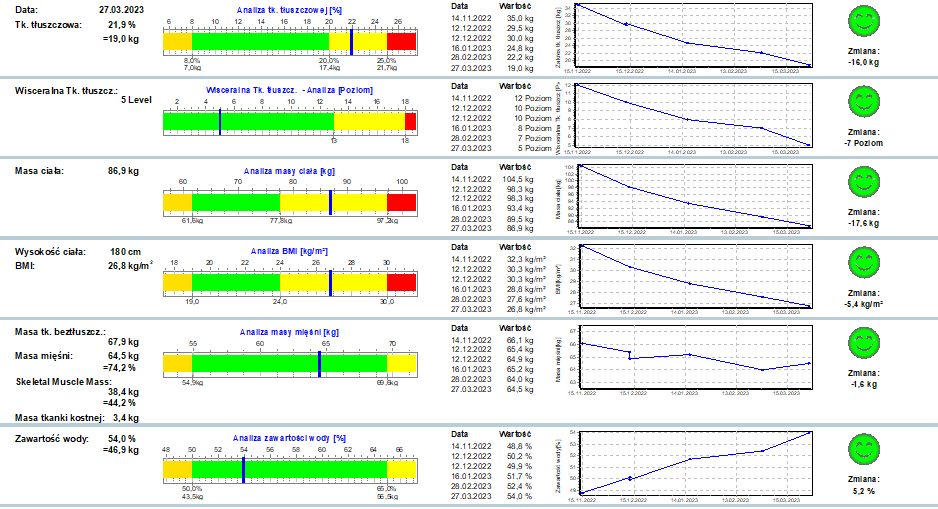Click the green smiley for body fat change
938x509 pixels.
[862, 22]
